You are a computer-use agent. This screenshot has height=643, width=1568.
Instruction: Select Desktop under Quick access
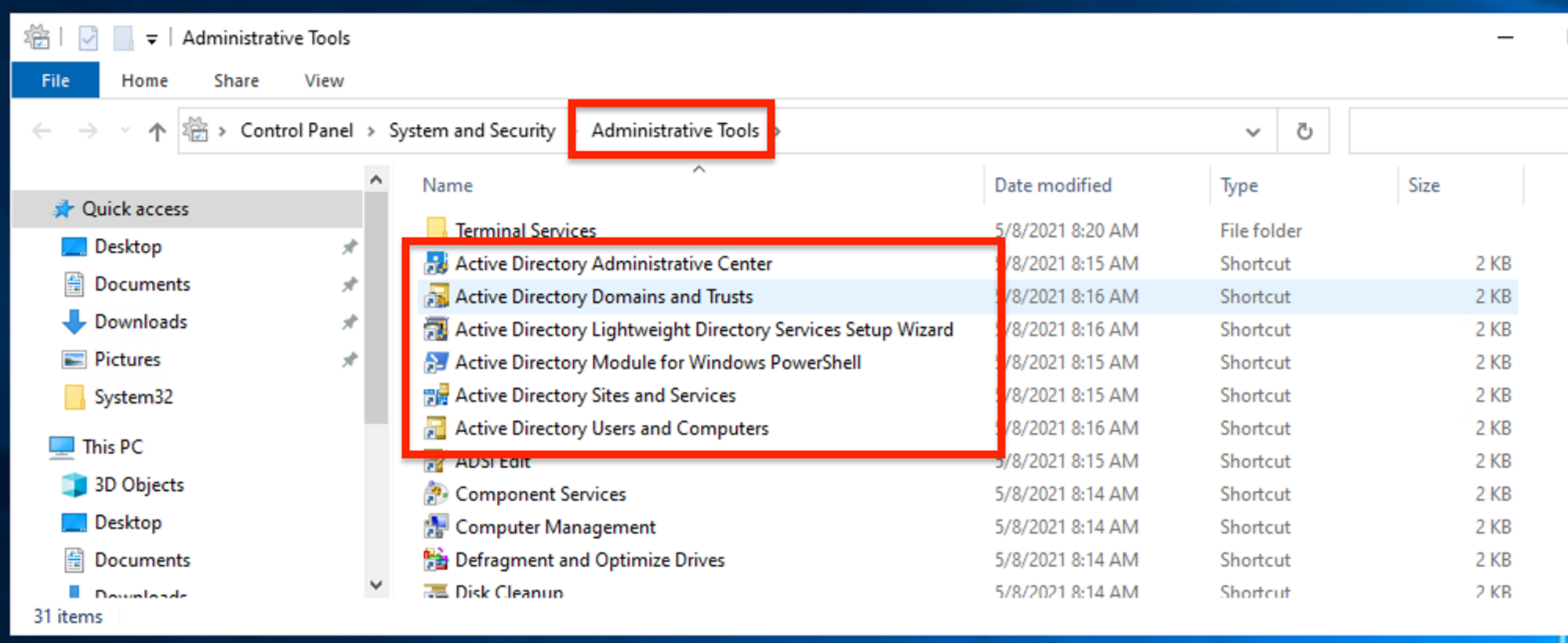coord(128,246)
